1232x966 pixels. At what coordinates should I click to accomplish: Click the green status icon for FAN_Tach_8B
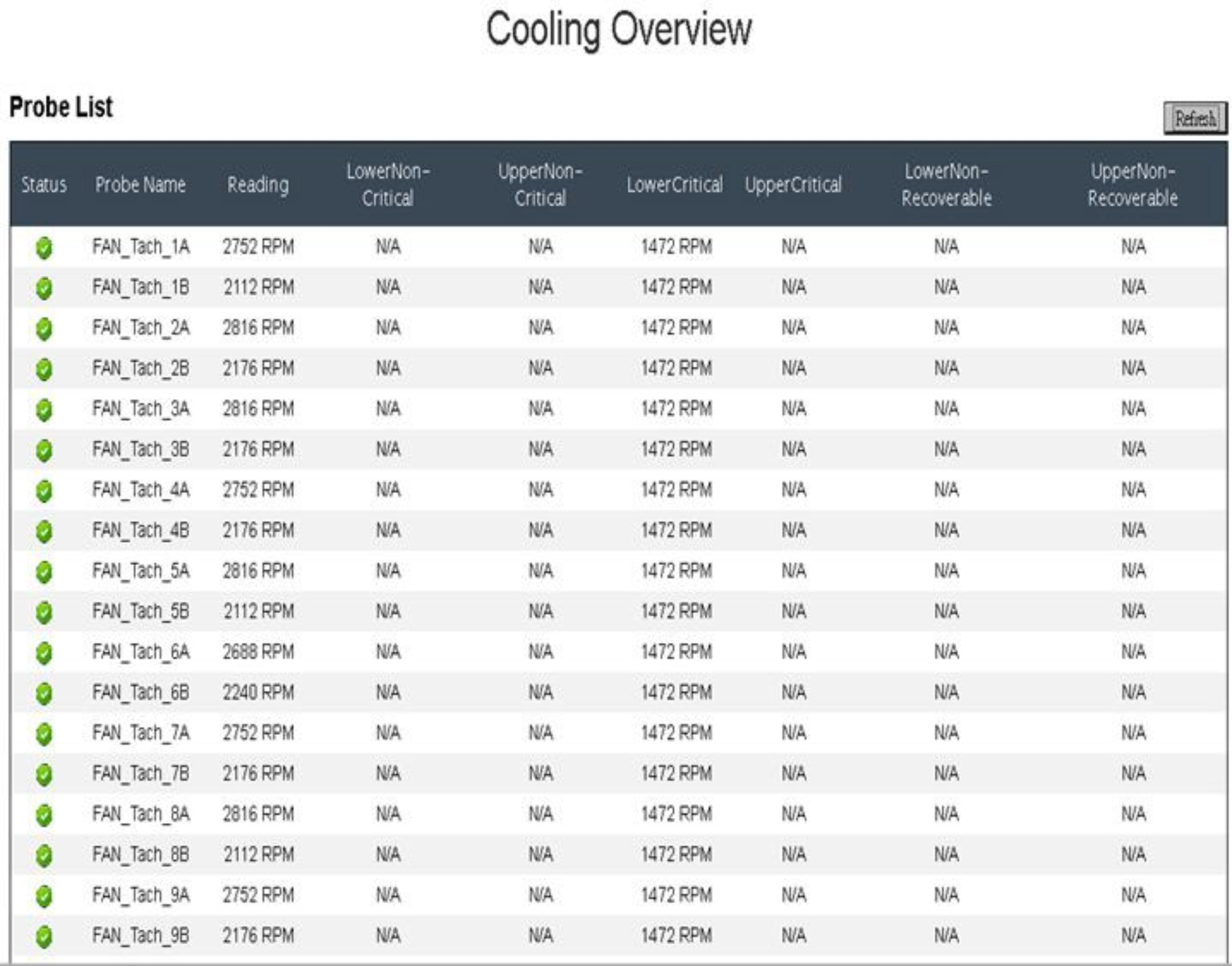tap(44, 856)
